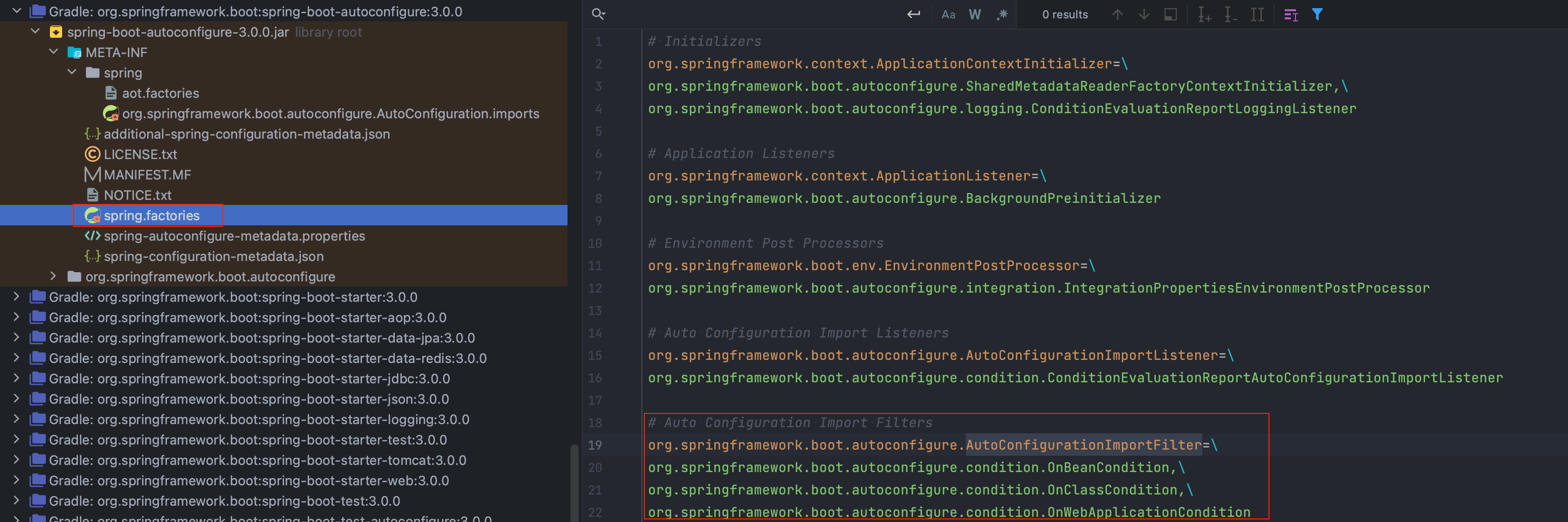This screenshot has height=522, width=1568.
Task: Expand org.springframework.boot.autoconfigure package folder
Action: 53,276
